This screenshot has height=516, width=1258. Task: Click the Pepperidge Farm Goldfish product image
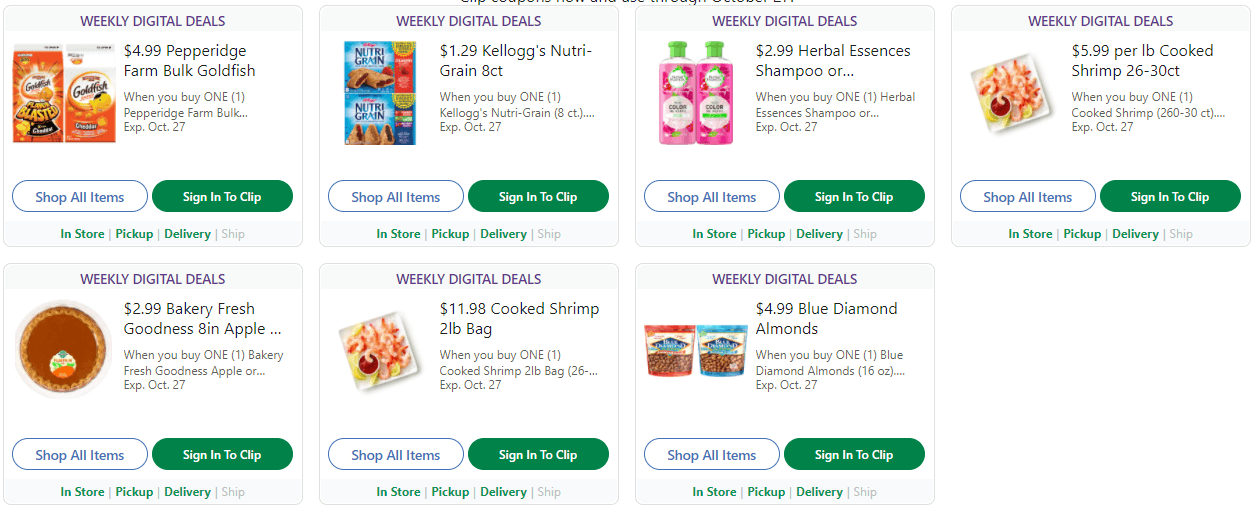pos(62,94)
